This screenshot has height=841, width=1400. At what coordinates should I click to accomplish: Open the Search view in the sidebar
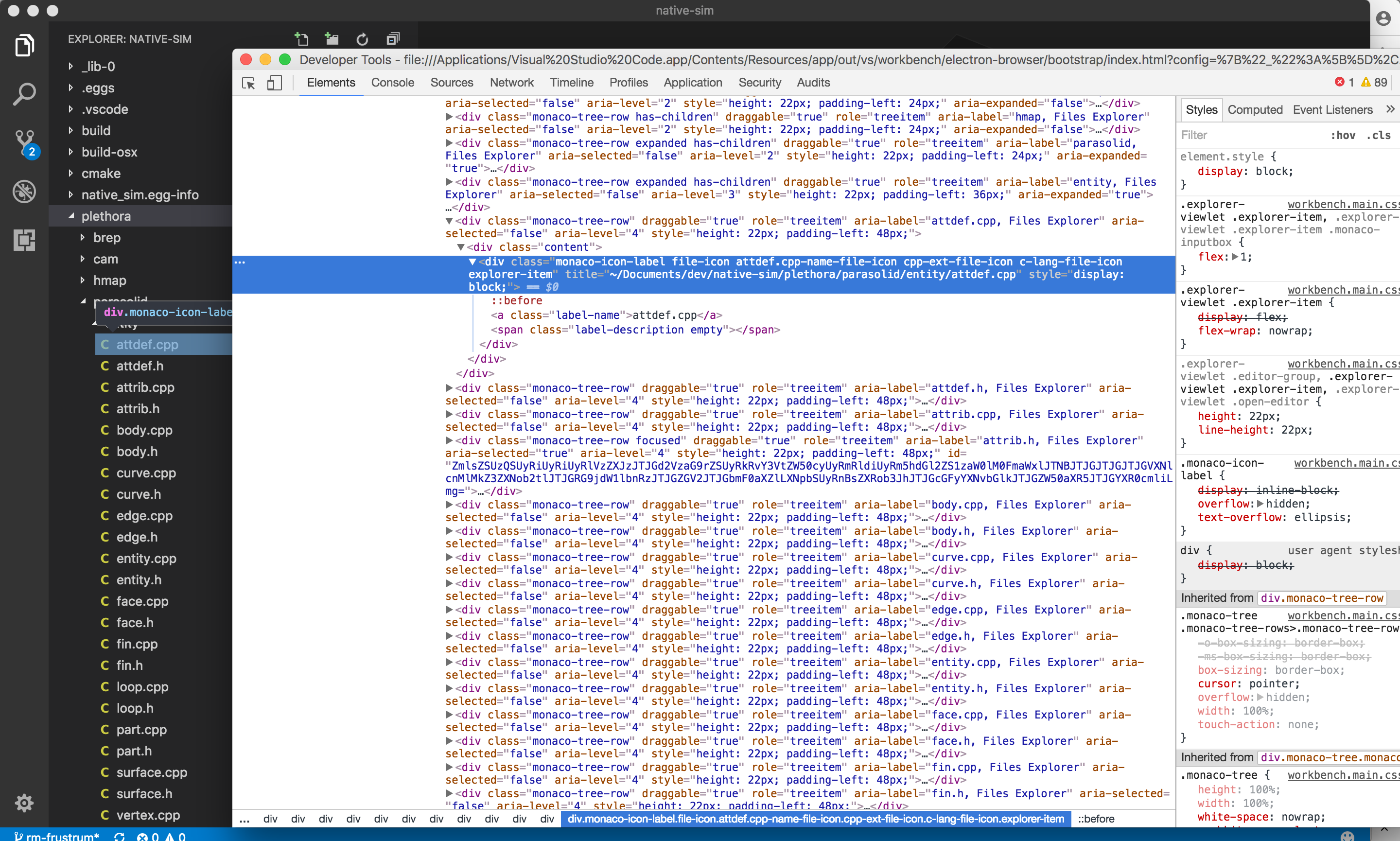(x=24, y=93)
